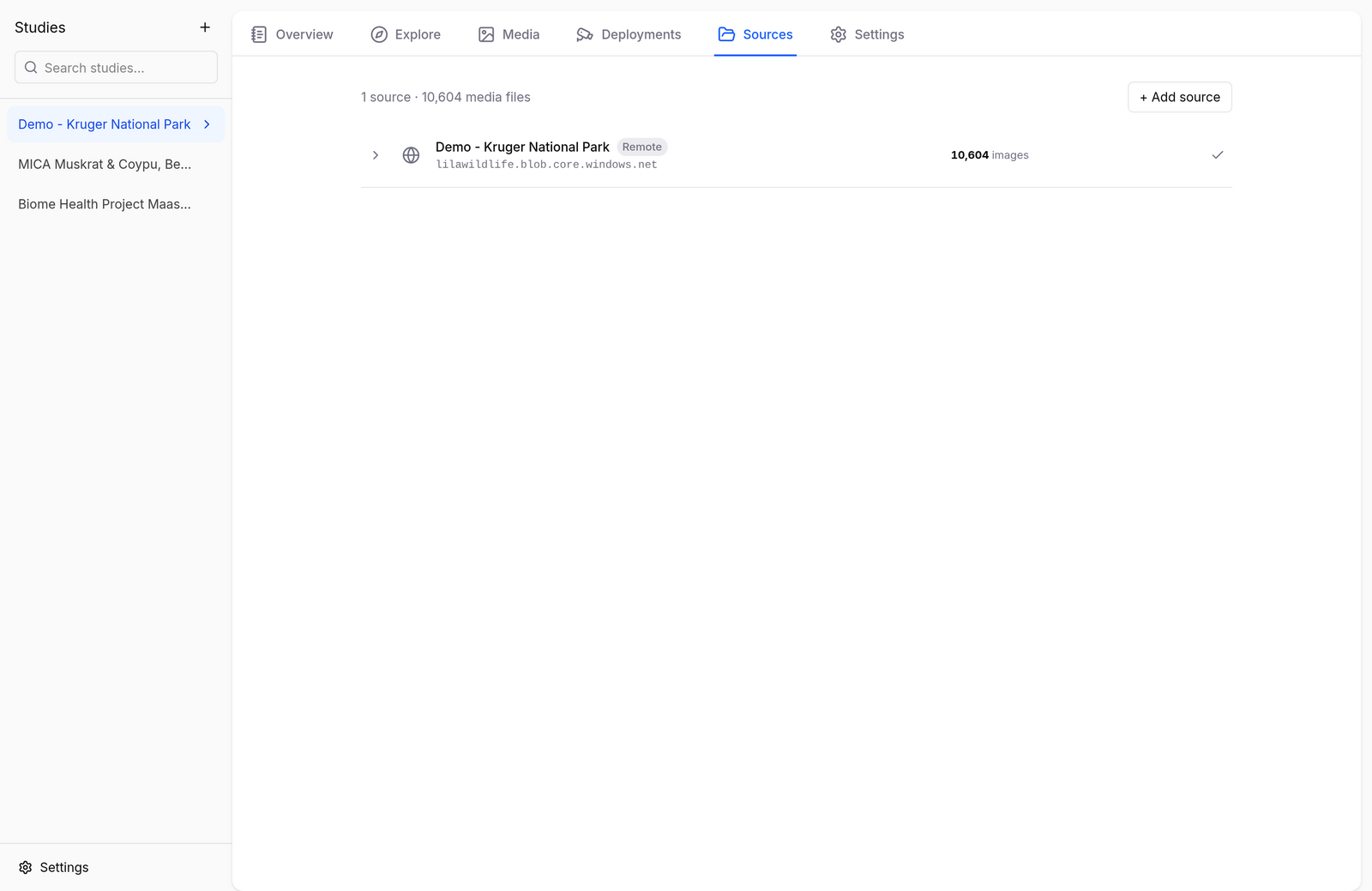This screenshot has height=891, width=1372.
Task: Click the Deployments camera icon
Action: click(585, 34)
